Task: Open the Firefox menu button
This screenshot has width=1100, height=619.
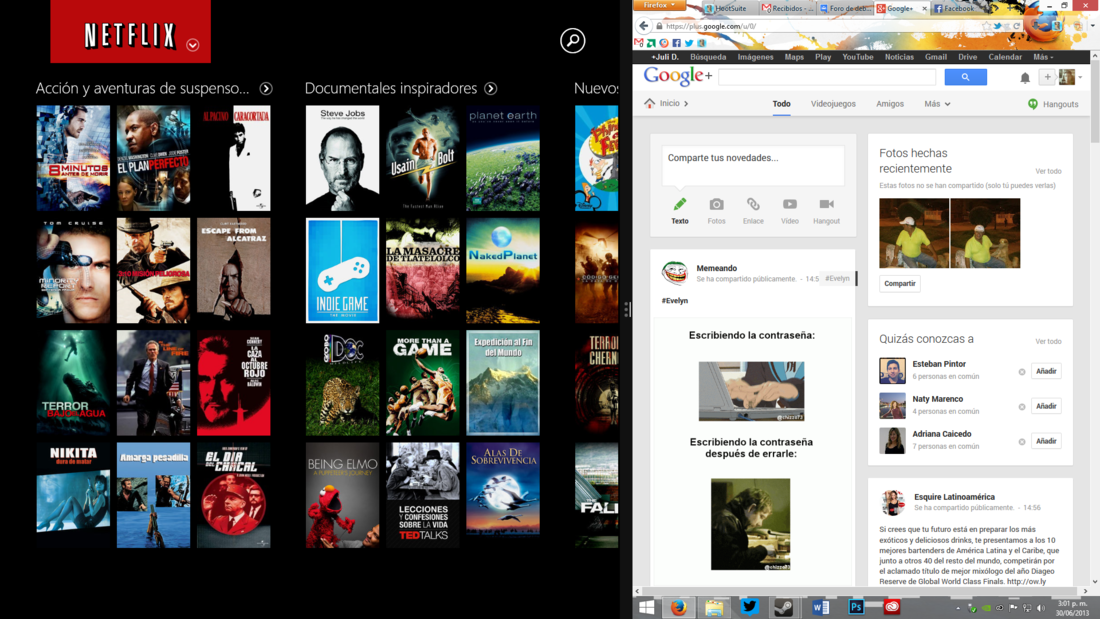Action: coord(659,5)
